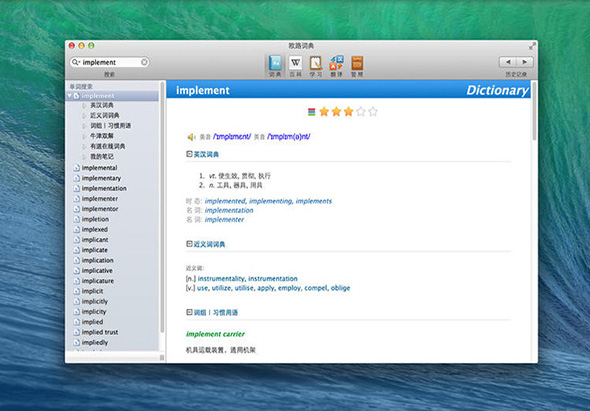590x411 pixels.
Task: Click the content pane vertical scrollbar
Action: [x=534, y=111]
